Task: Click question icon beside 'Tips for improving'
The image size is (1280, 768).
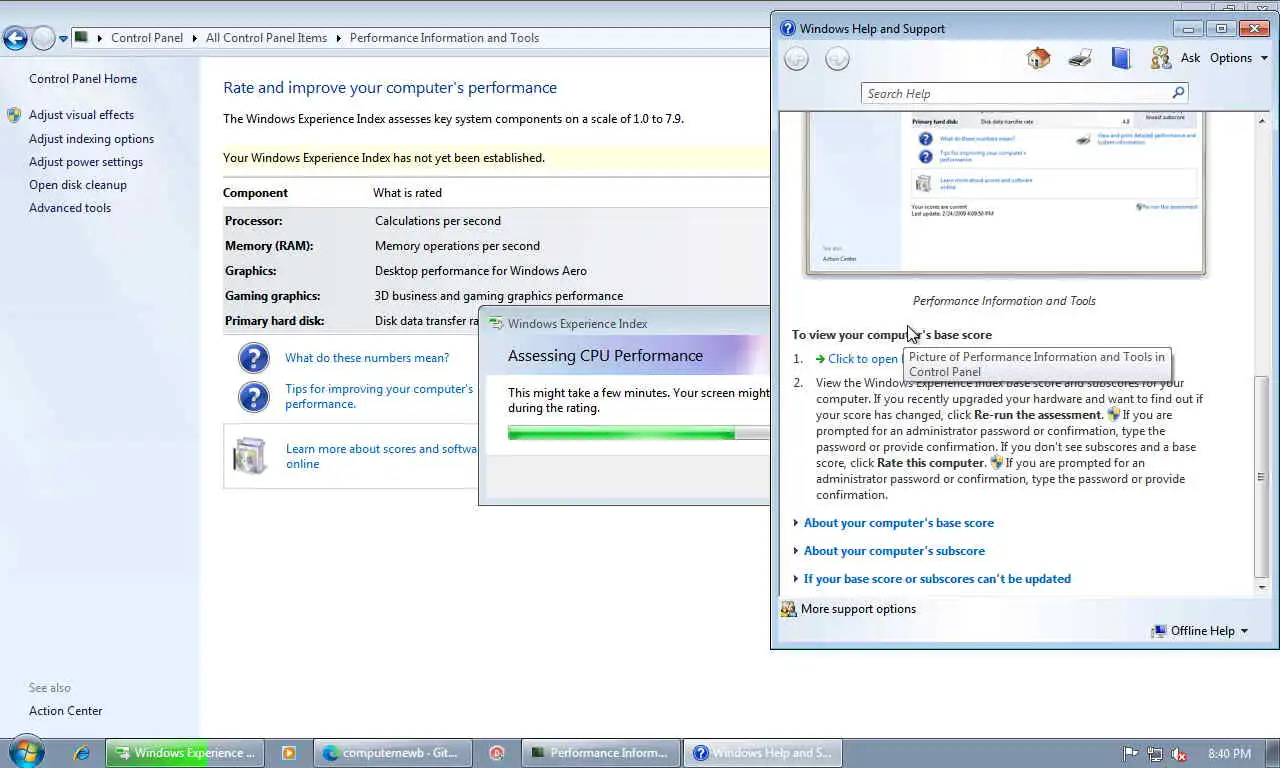Action: pos(254,396)
